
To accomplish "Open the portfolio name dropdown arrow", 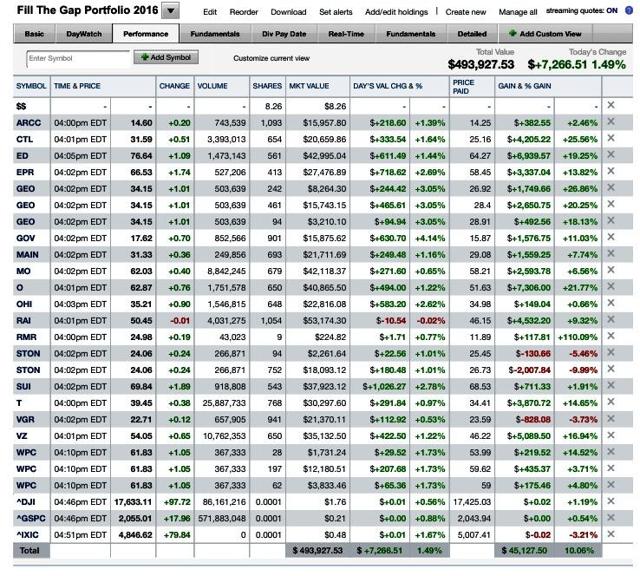I will pyautogui.click(x=171, y=11).
